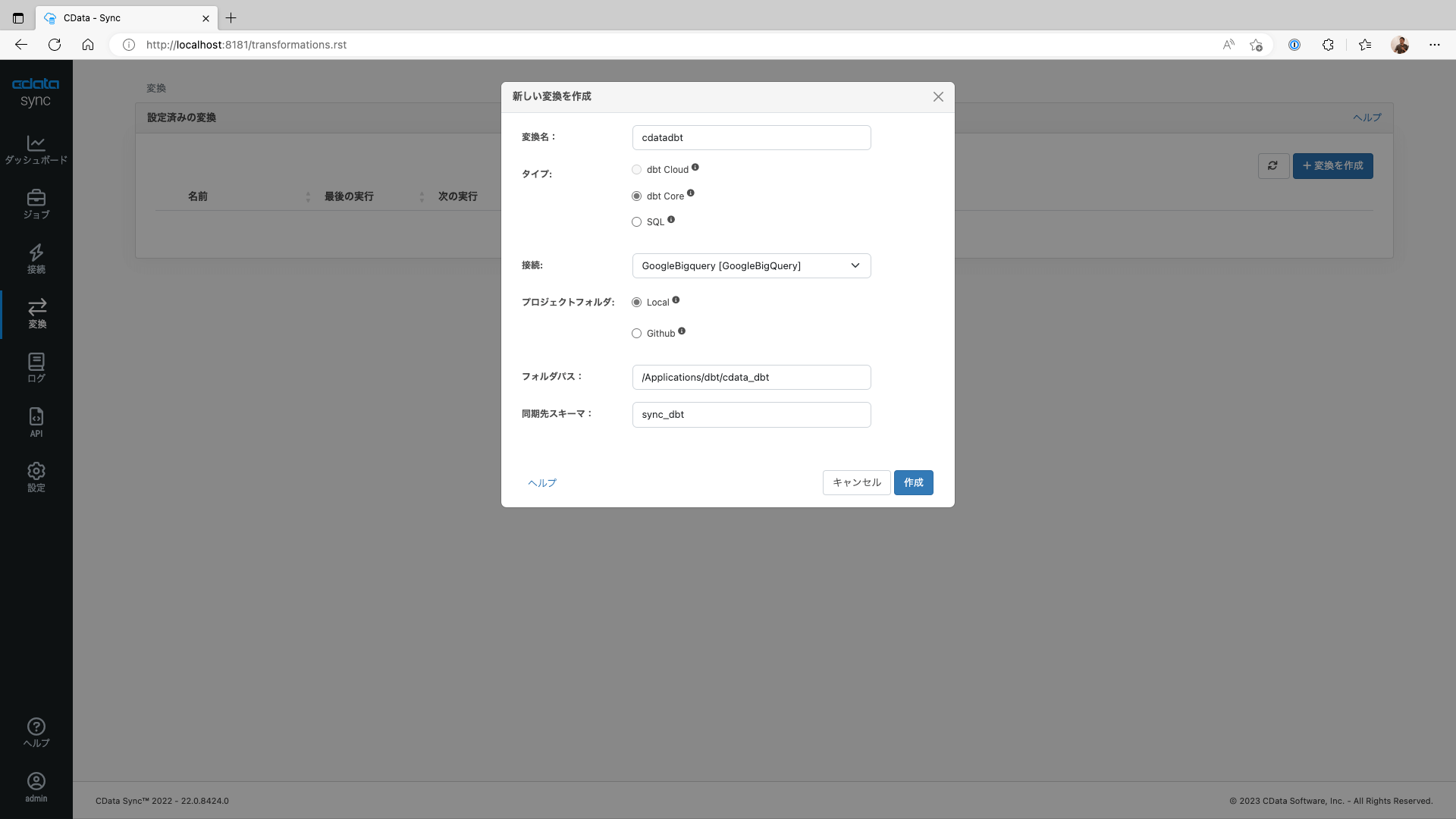Click the ヘルプ link in the dialog

542,483
